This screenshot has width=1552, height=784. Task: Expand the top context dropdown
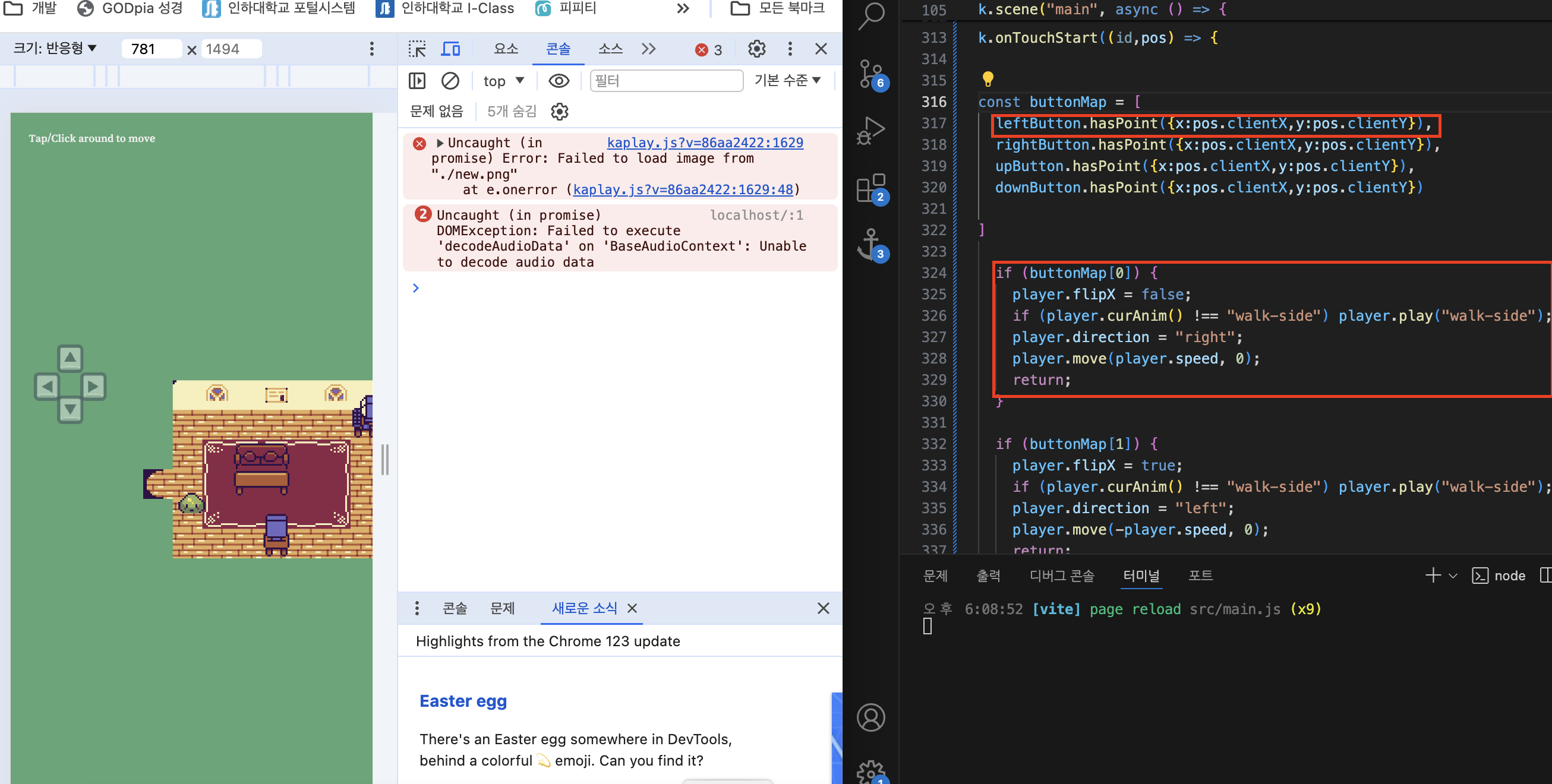pos(504,81)
